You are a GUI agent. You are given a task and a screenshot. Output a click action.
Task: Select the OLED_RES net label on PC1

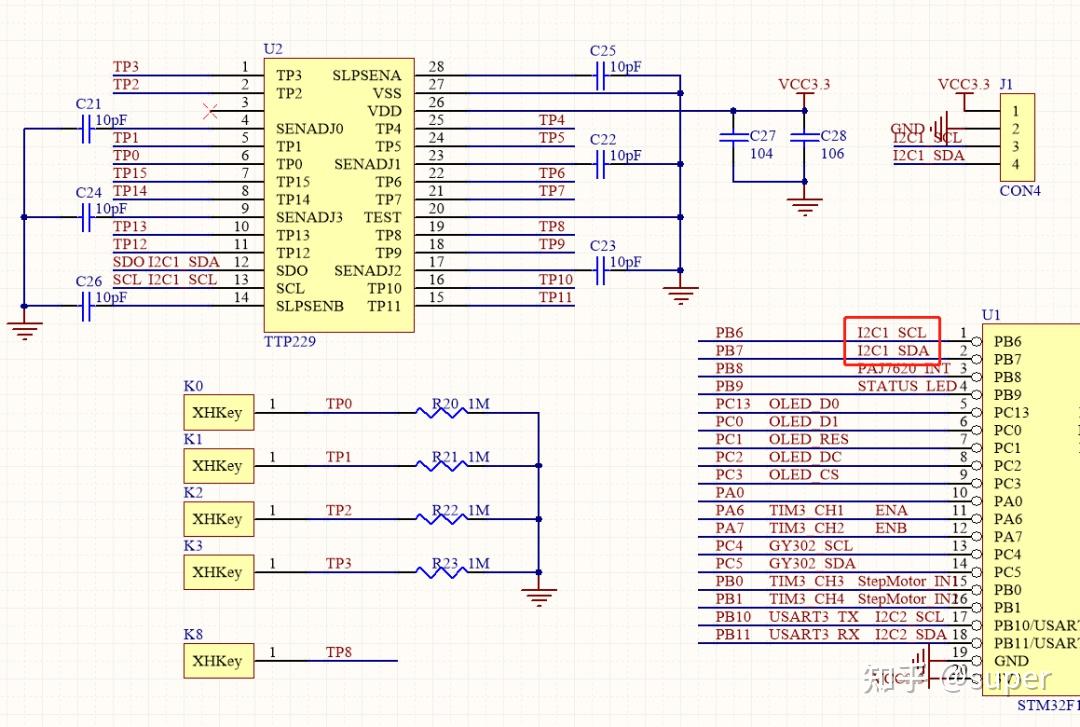pyautogui.click(x=806, y=439)
